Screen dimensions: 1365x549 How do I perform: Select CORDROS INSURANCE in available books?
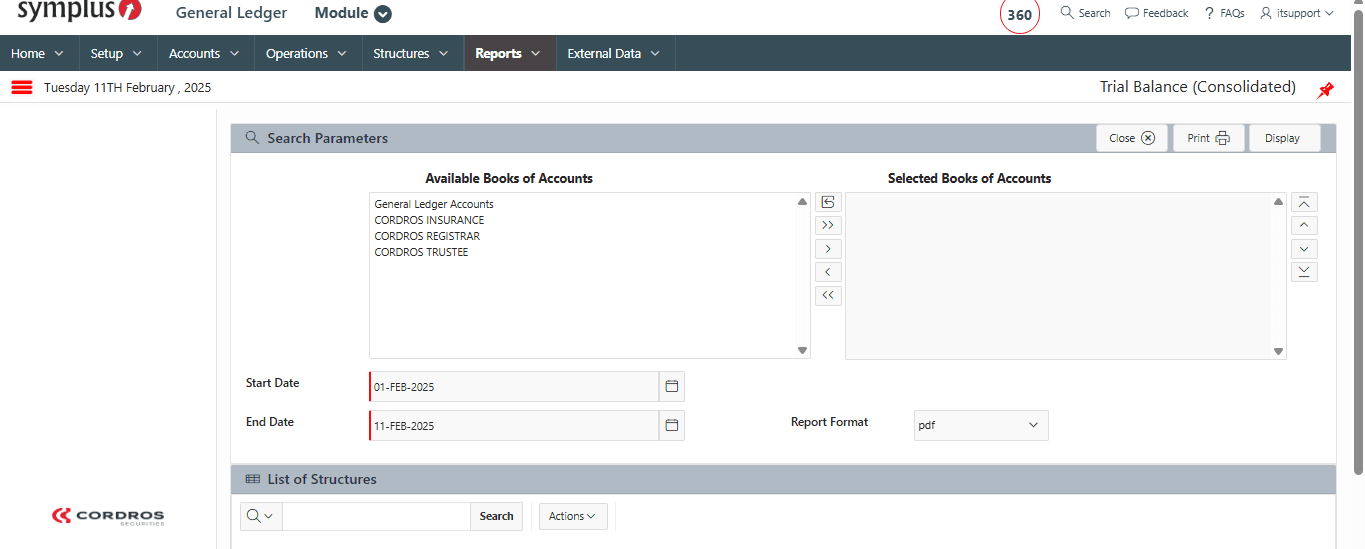pos(429,220)
